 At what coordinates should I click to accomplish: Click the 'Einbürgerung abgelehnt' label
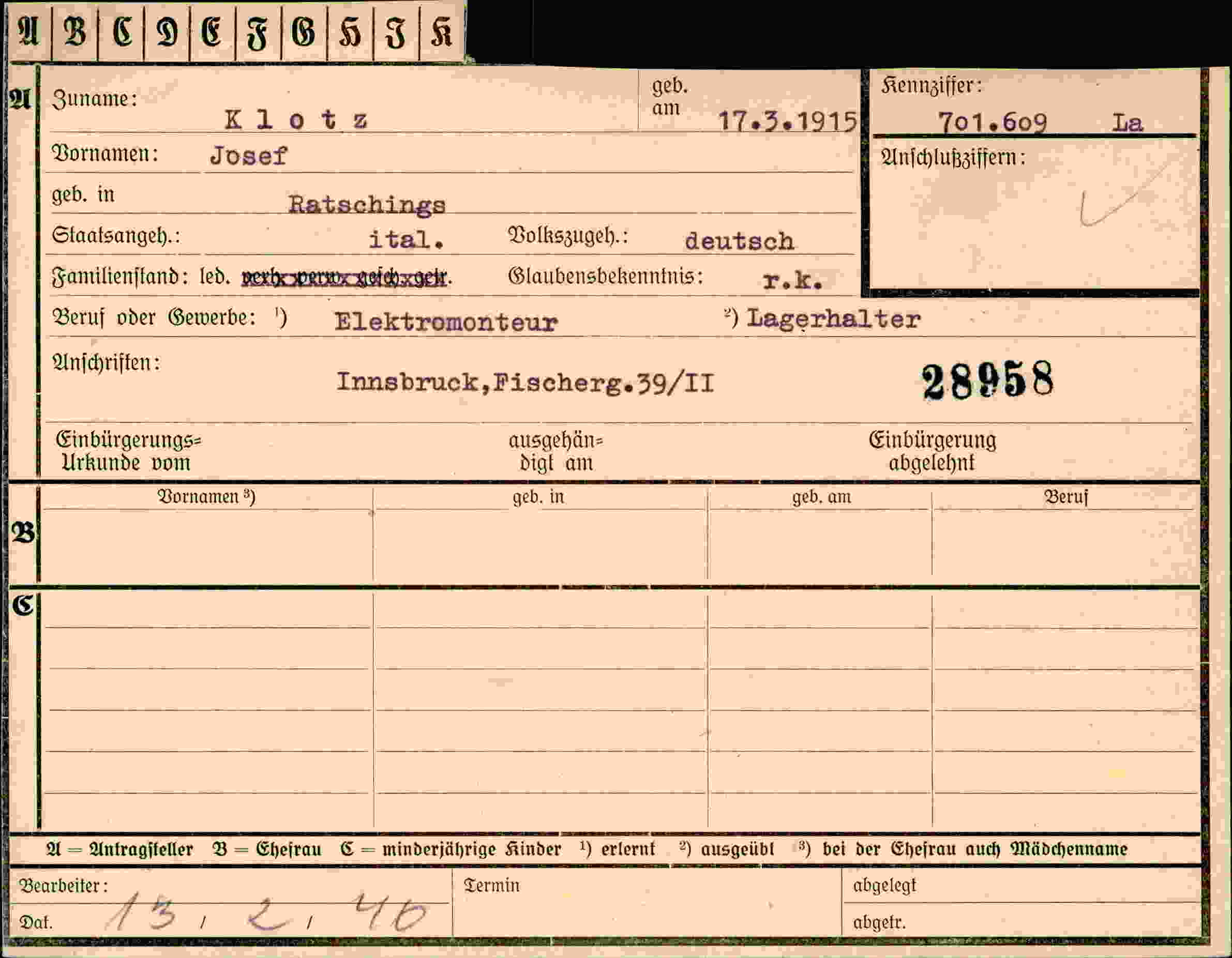[x=932, y=451]
